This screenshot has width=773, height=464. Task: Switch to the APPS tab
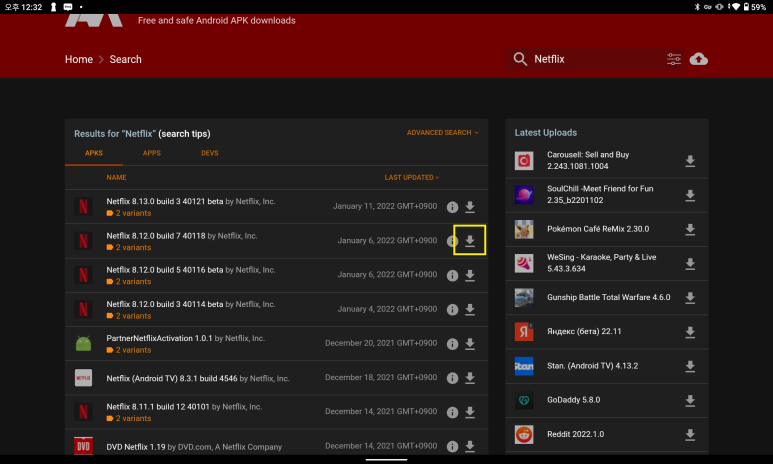click(x=152, y=153)
